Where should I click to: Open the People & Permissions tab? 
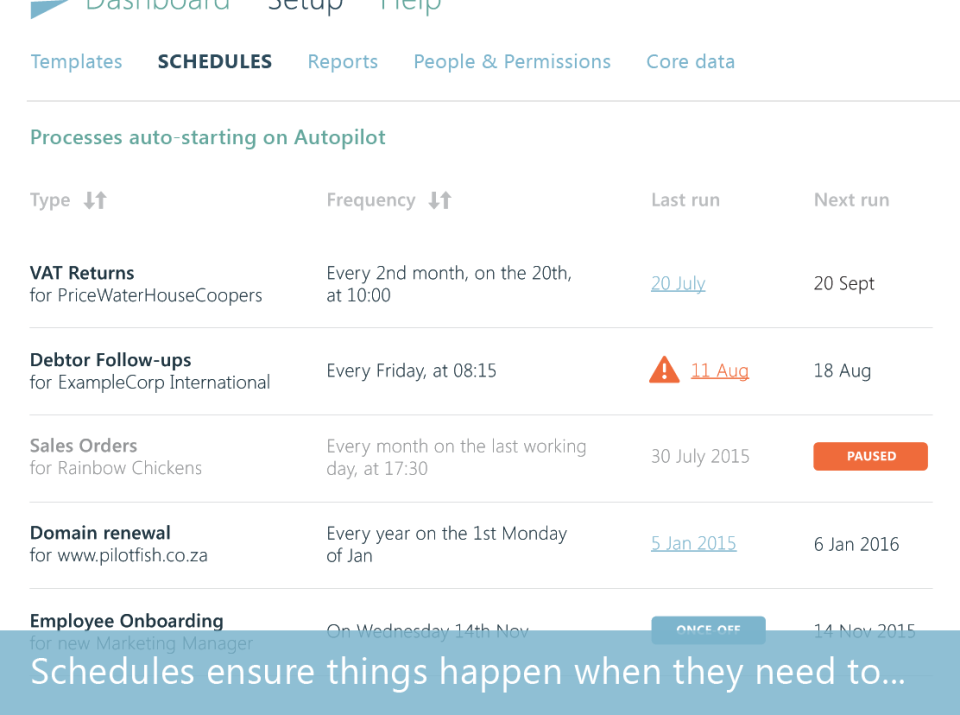[x=512, y=61]
